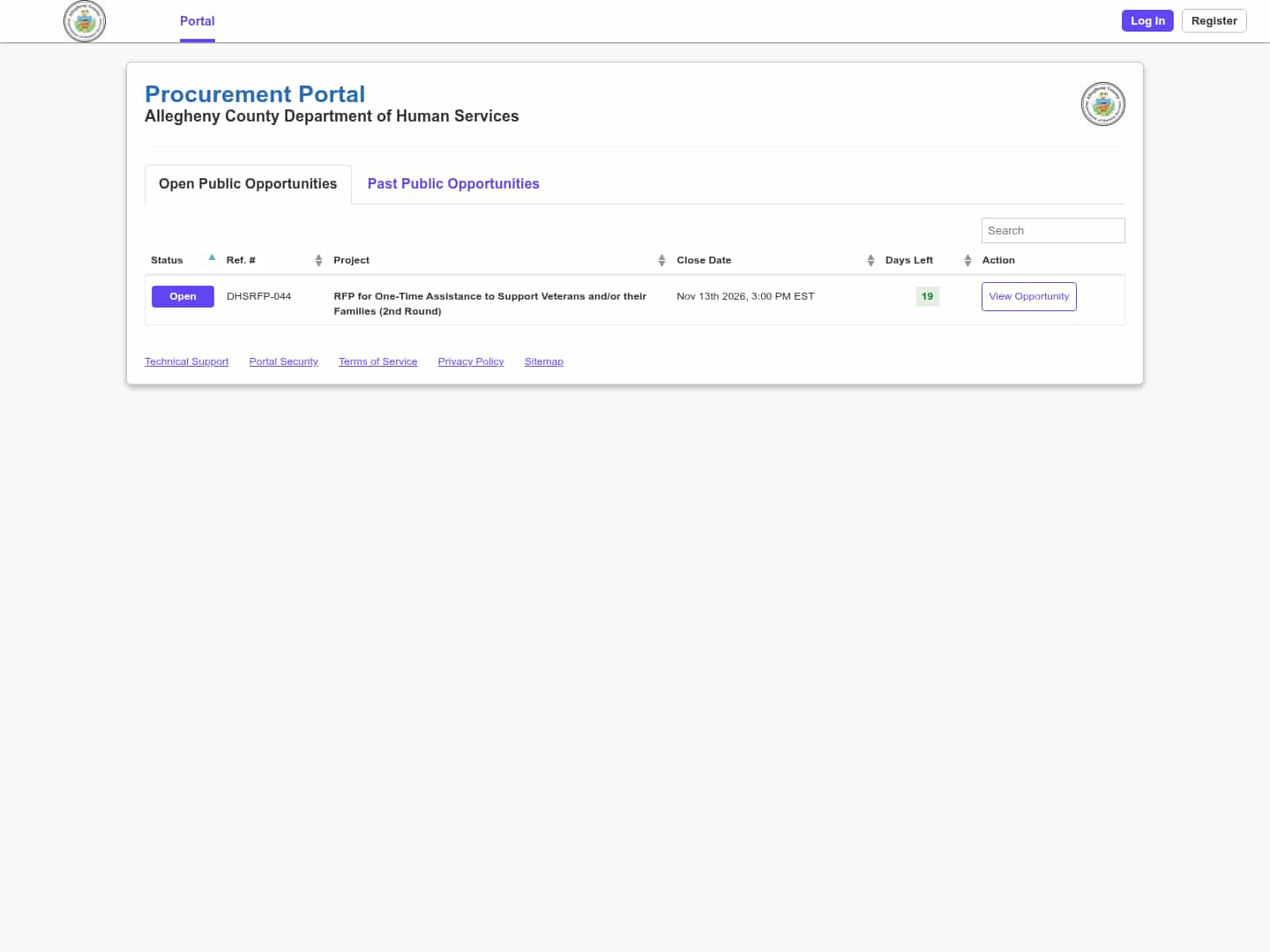This screenshot has height=952, width=1270.
Task: Click the county seal logo in top navigation bar
Action: click(85, 21)
